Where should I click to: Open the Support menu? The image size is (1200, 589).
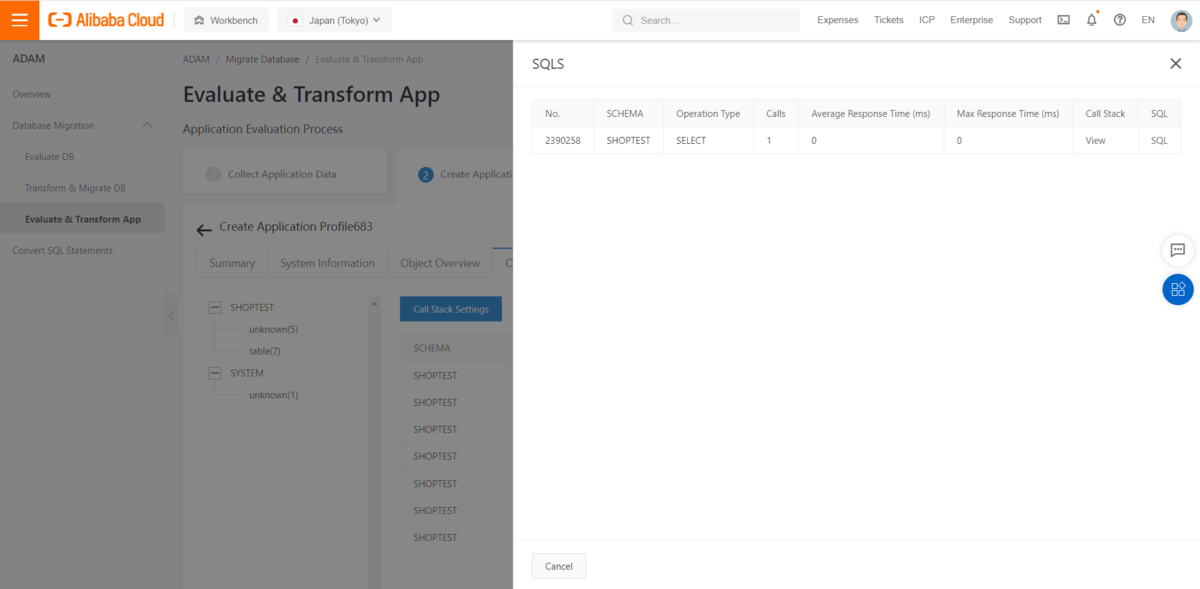[x=1025, y=20]
